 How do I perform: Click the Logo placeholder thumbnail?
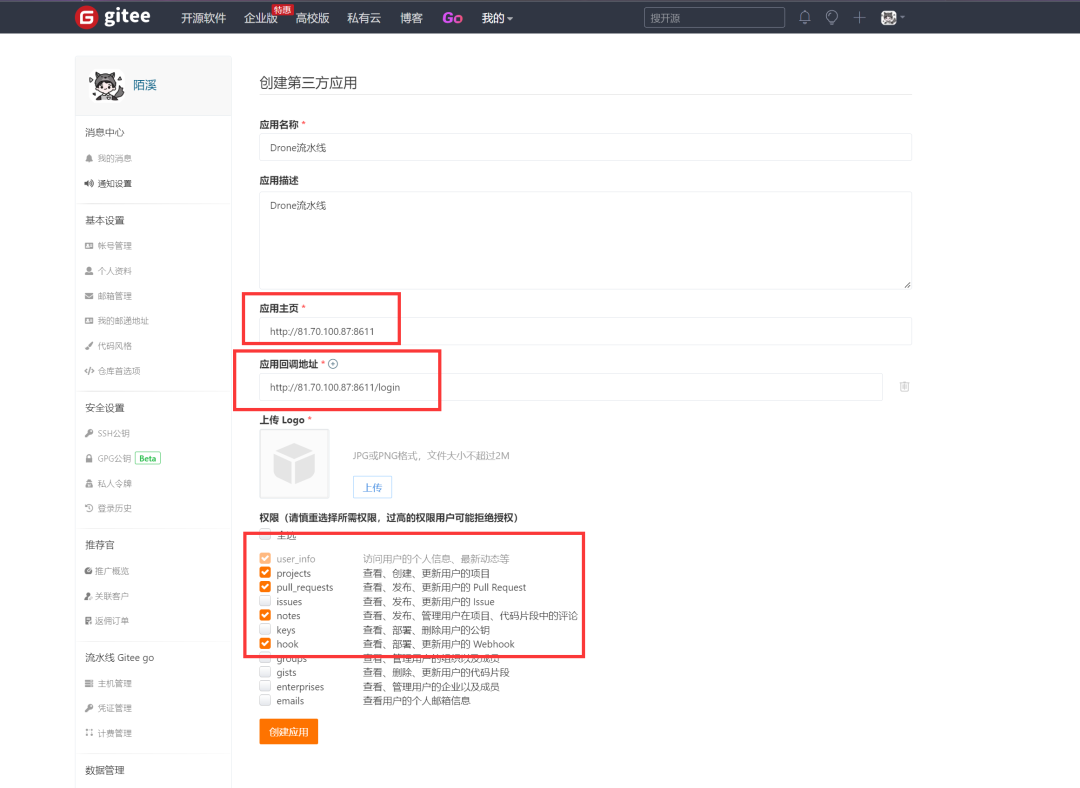pyautogui.click(x=294, y=464)
